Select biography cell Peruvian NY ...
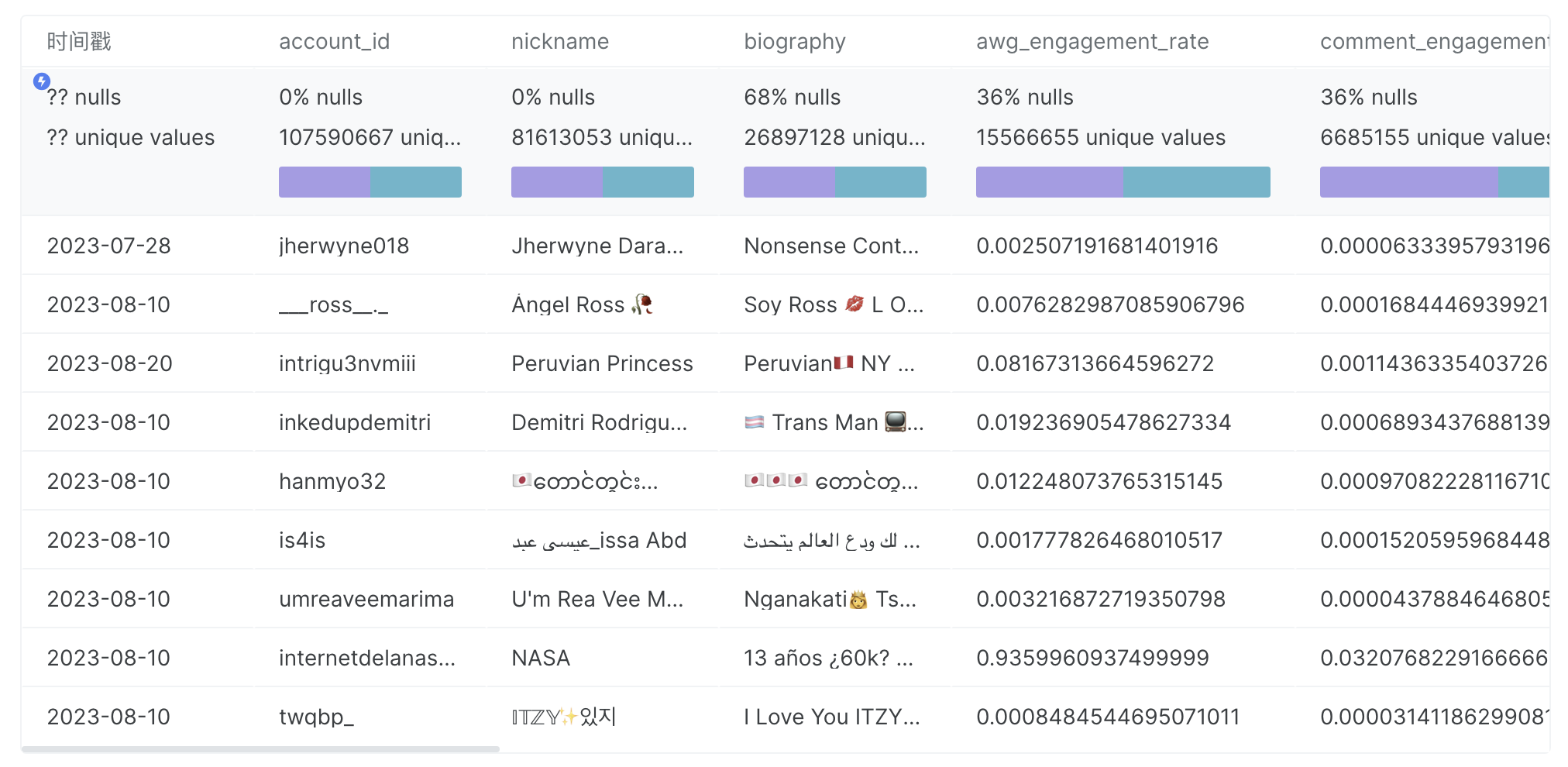 coord(829,363)
